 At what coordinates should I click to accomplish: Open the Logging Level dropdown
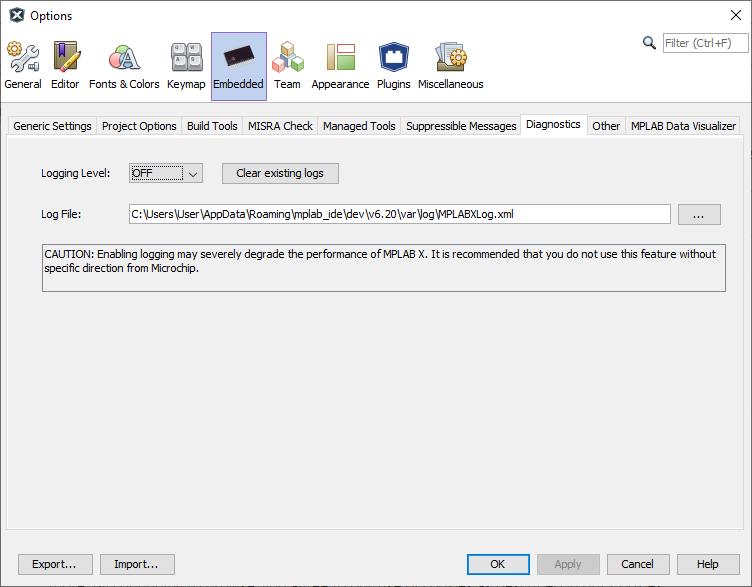coord(165,173)
